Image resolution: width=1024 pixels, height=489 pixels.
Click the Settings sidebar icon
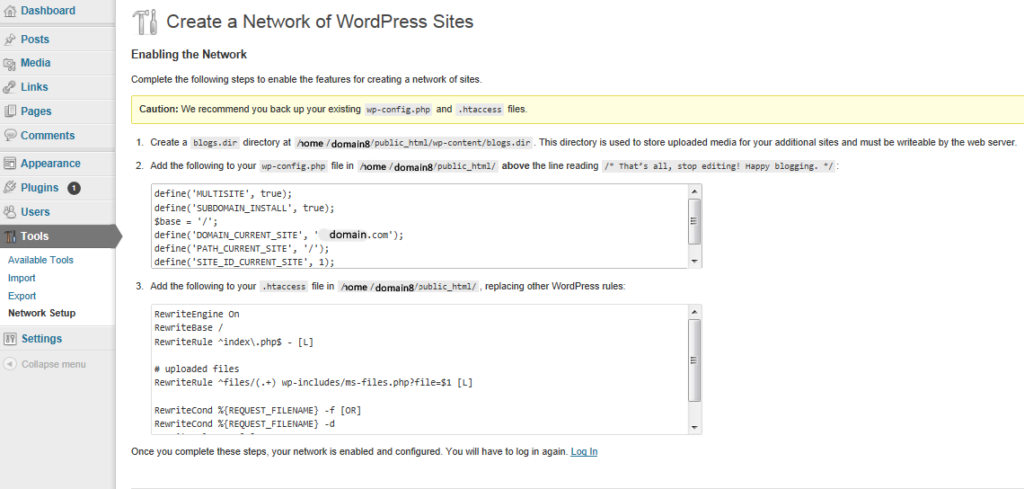9,339
